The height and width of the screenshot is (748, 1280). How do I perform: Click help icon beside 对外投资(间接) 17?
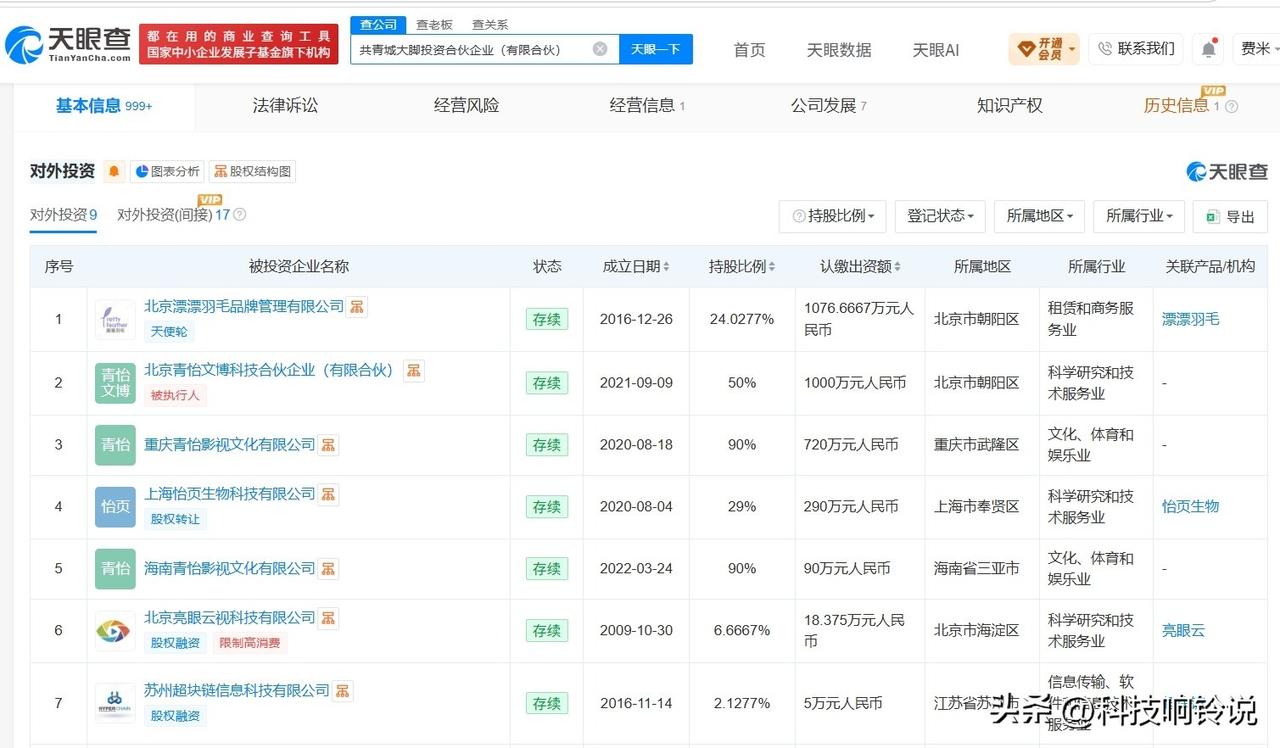[239, 215]
